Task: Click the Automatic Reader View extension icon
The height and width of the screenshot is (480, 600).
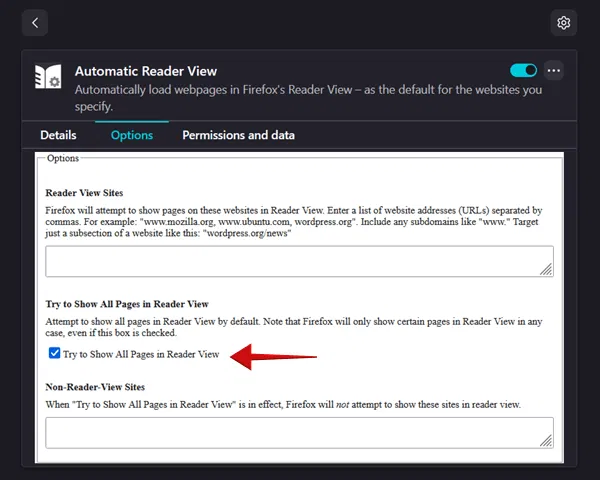Action: click(49, 78)
